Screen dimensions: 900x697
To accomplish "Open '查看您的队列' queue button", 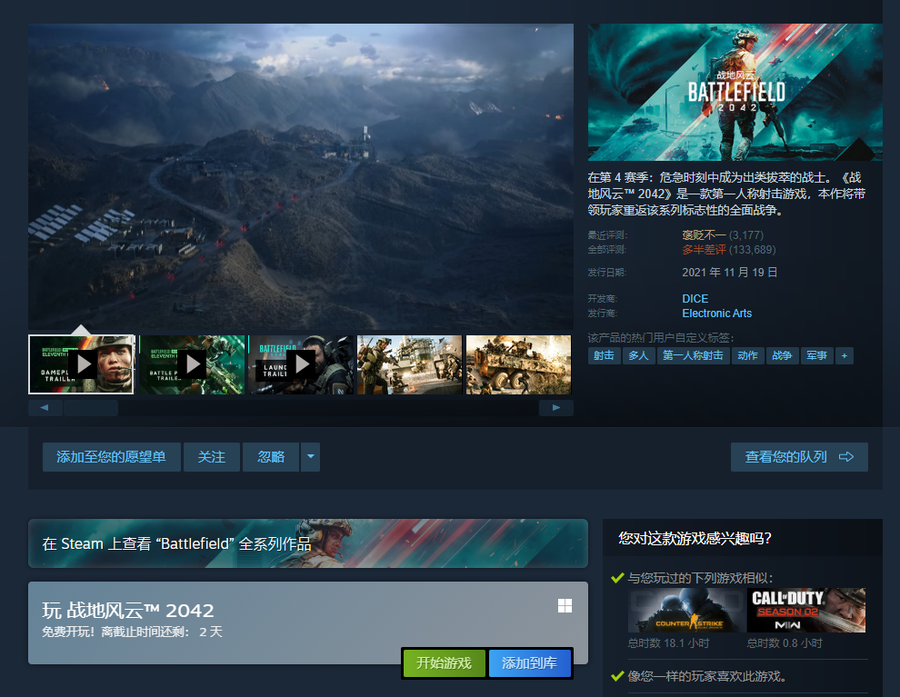I will (x=799, y=457).
